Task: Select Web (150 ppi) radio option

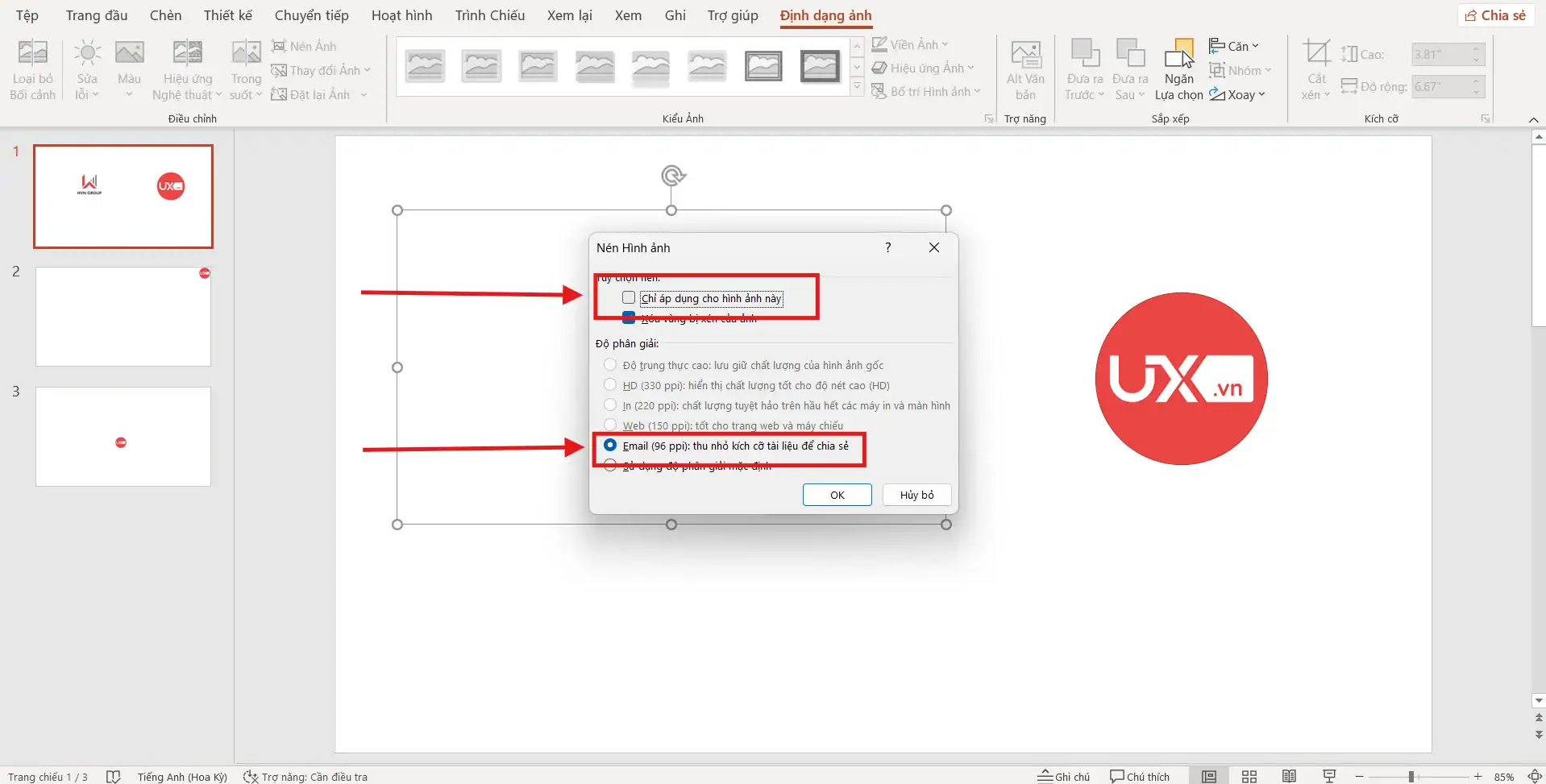Action: pyautogui.click(x=610, y=425)
